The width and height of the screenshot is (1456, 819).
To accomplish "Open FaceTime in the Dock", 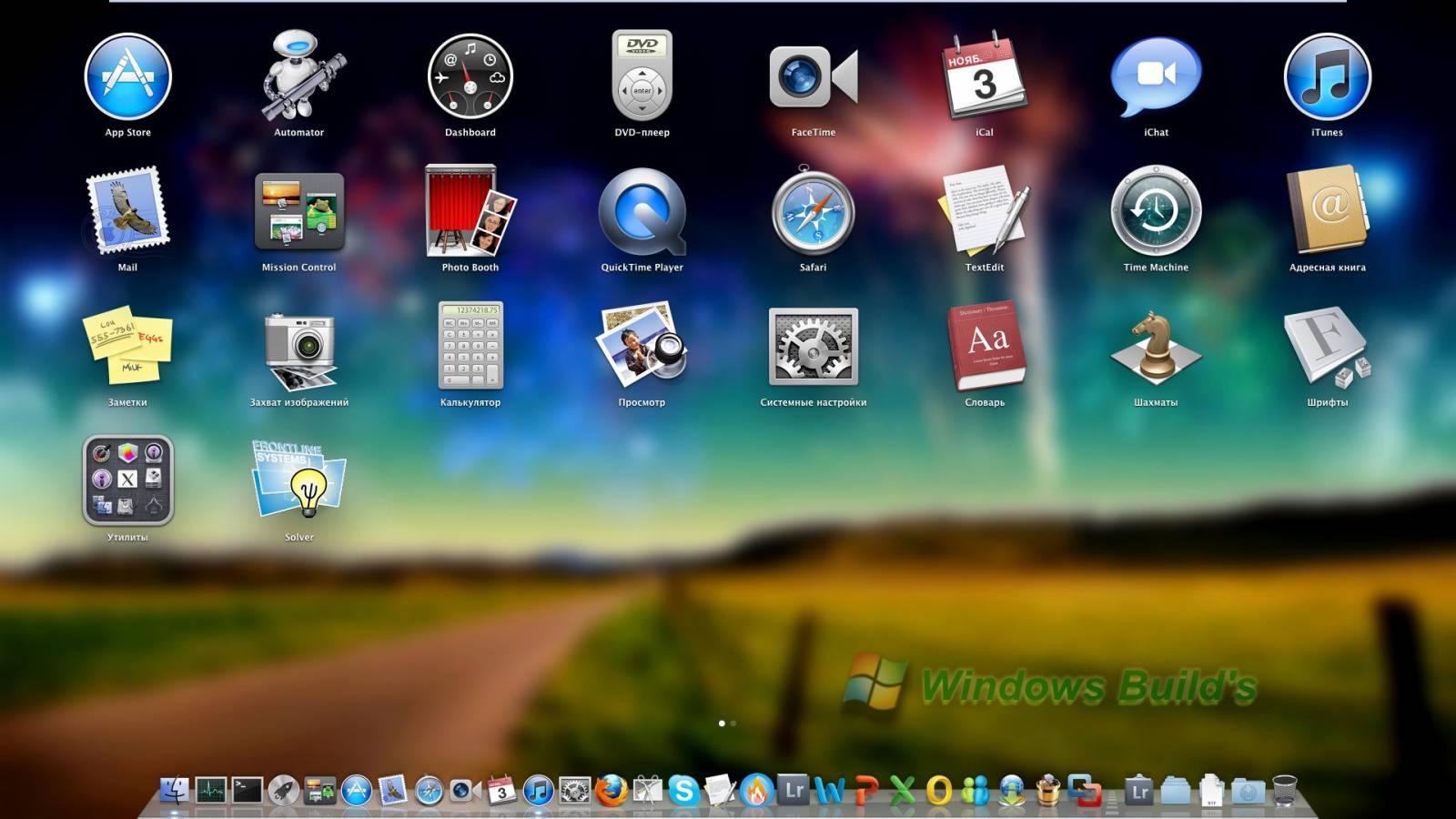I will coord(465,791).
